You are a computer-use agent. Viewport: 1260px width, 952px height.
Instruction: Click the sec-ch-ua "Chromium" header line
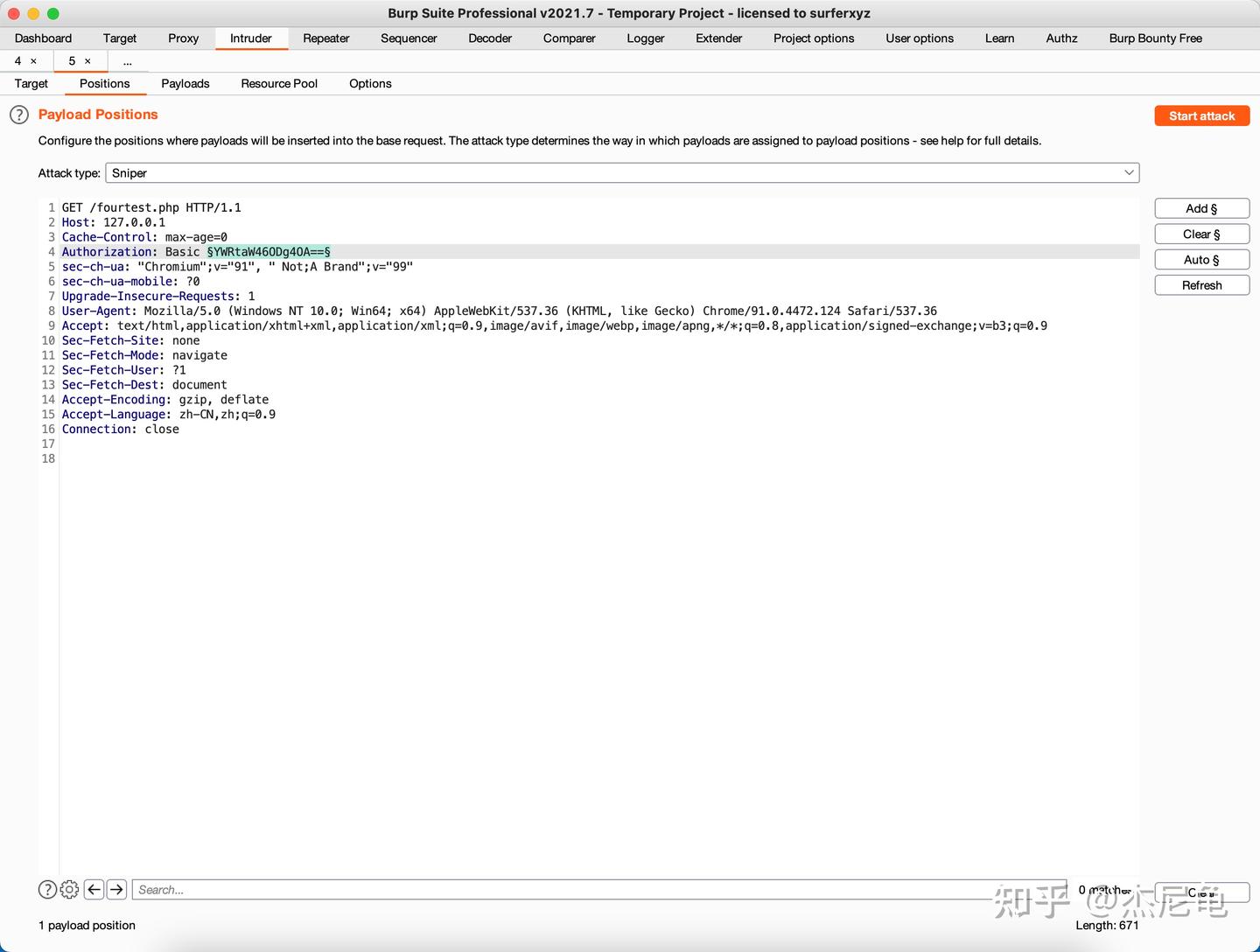point(237,267)
